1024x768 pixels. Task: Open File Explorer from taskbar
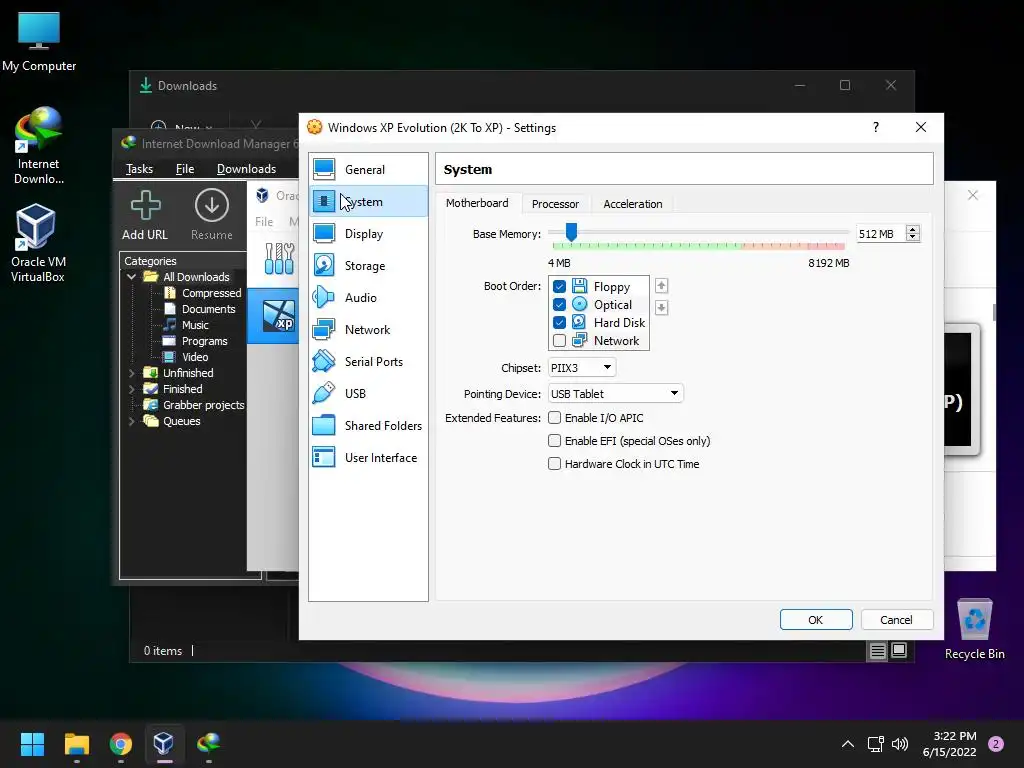click(76, 744)
